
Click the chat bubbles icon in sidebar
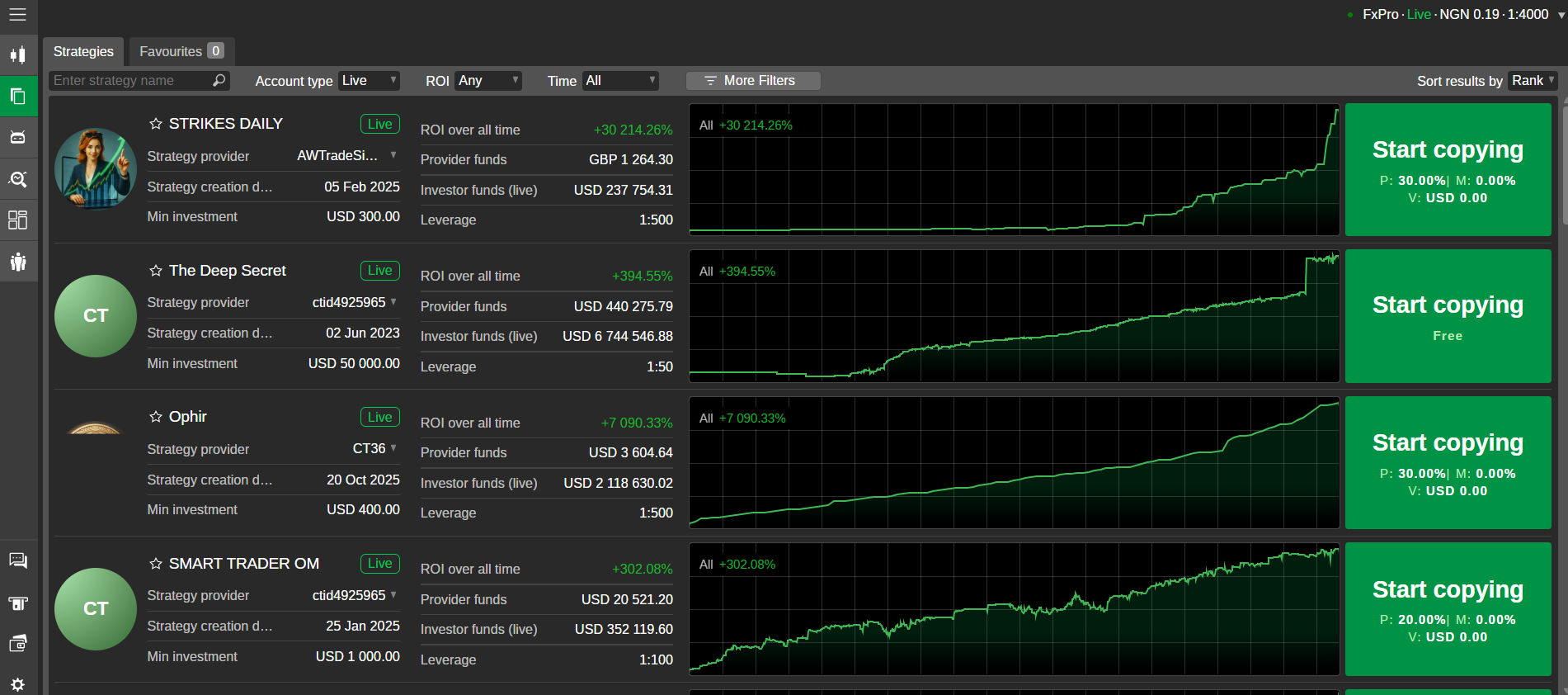(x=17, y=561)
